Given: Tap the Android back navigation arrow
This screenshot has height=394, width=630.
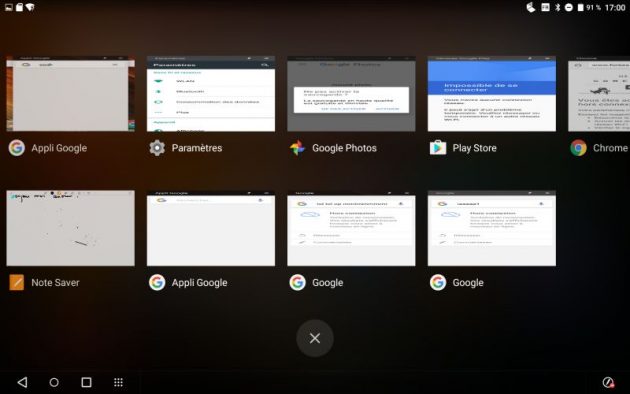Looking at the screenshot, I should click(x=22, y=382).
